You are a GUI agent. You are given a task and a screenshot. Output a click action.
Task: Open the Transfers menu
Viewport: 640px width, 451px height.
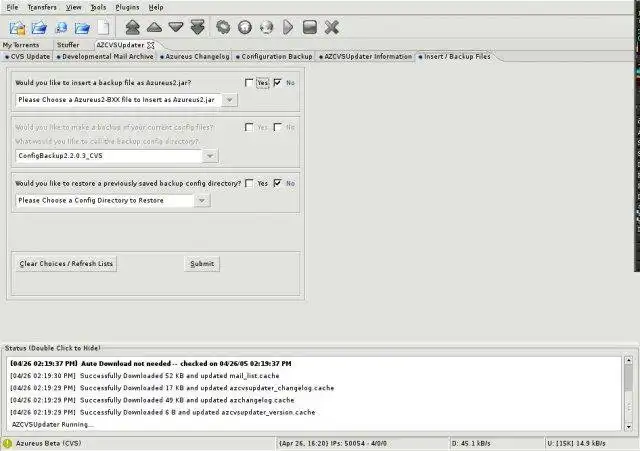click(42, 7)
